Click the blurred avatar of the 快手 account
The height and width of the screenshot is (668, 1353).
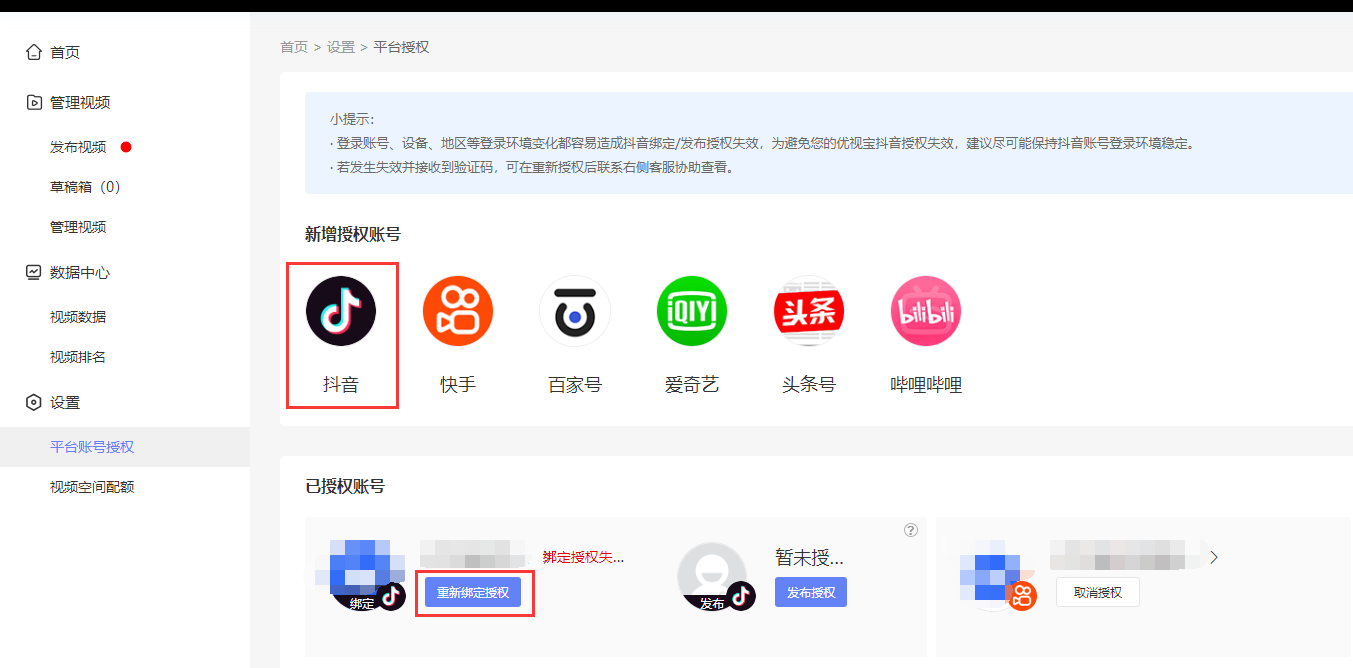coord(990,575)
